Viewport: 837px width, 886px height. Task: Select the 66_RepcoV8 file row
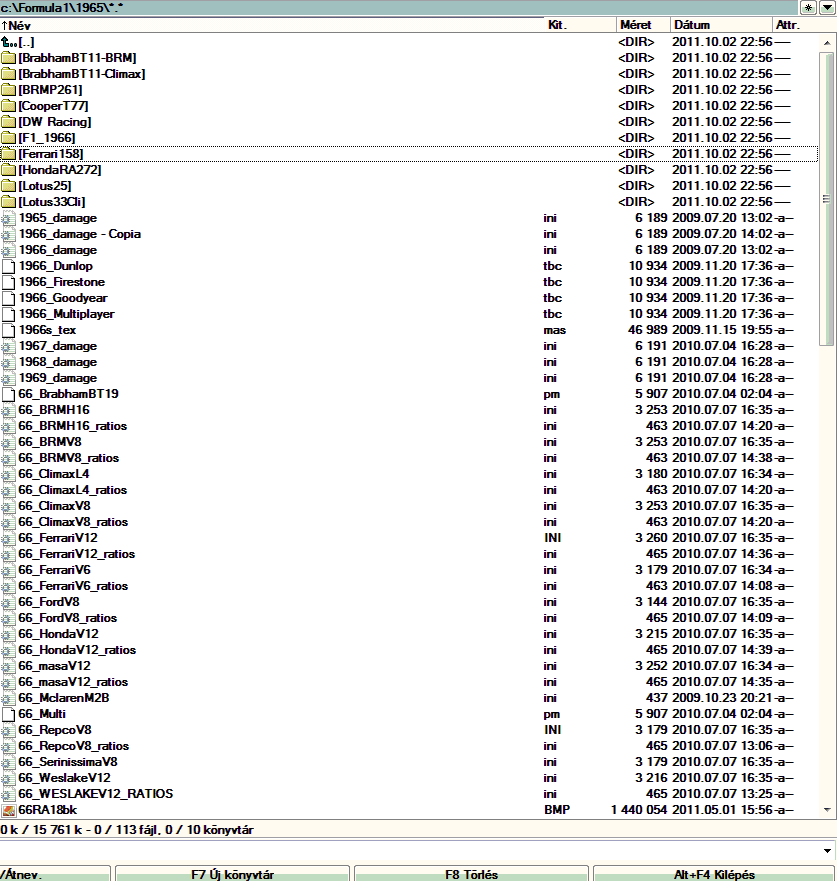[409, 730]
